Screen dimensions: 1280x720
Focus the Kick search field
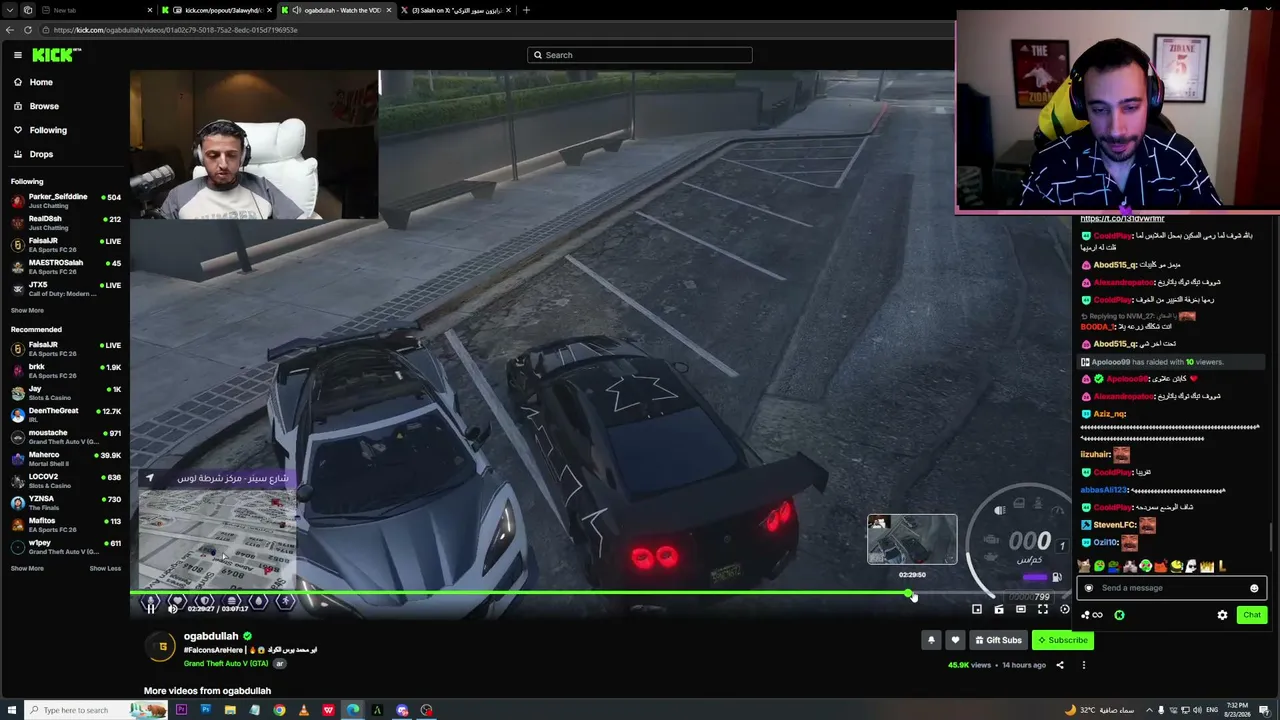click(640, 55)
